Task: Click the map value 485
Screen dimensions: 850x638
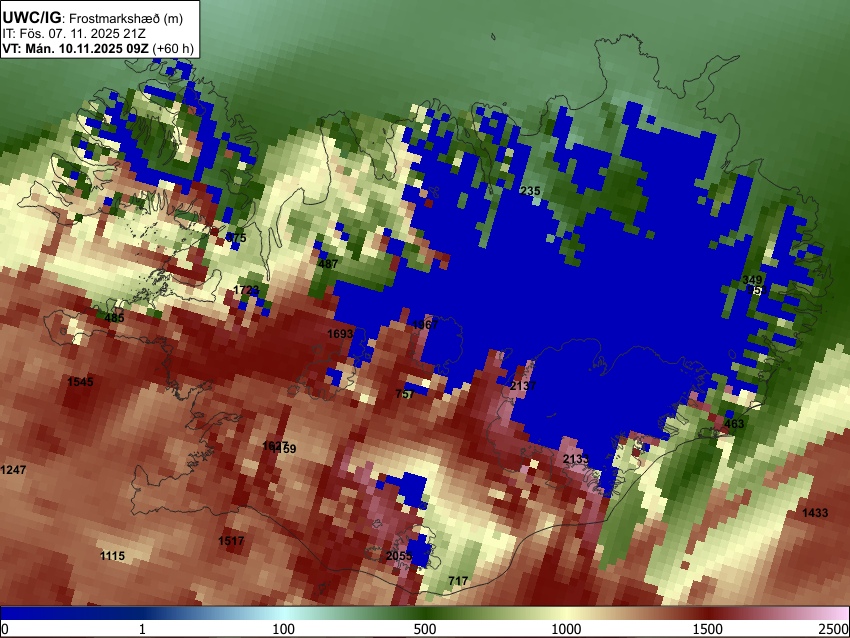Action: coord(114,318)
